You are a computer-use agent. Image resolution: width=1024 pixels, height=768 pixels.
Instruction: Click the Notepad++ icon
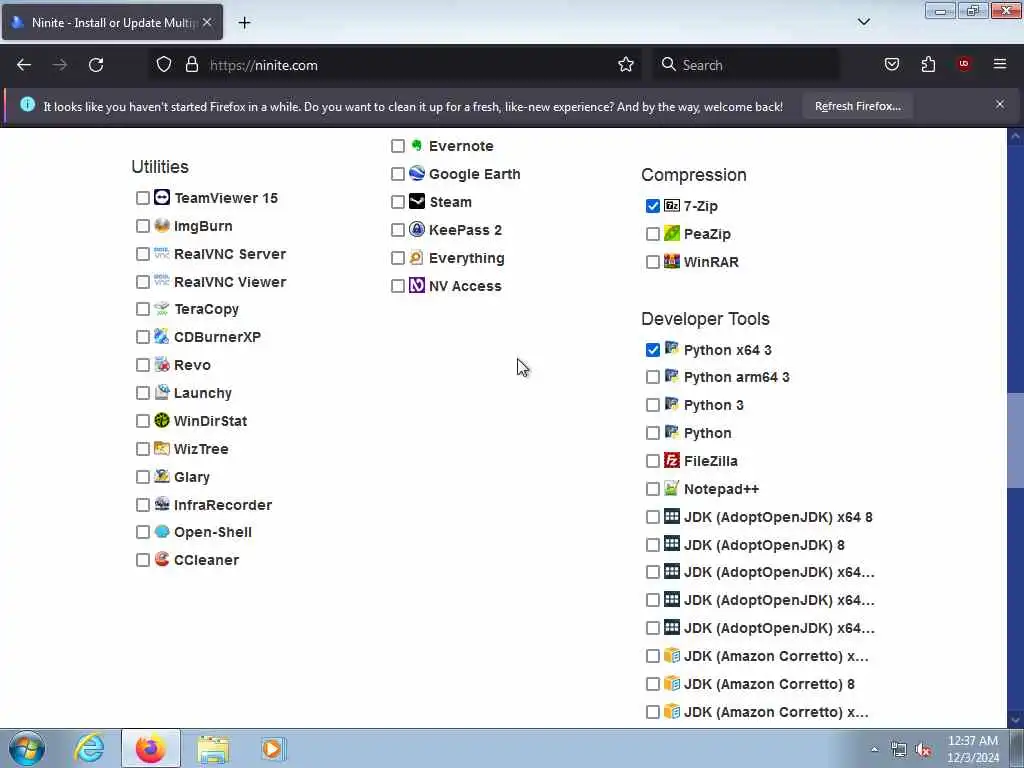click(671, 488)
